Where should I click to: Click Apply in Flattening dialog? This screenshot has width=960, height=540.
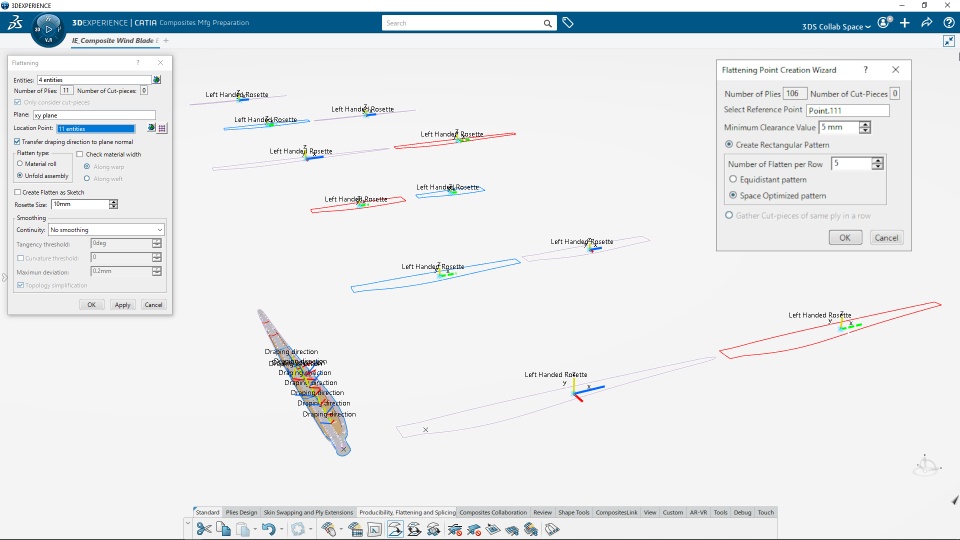point(122,305)
